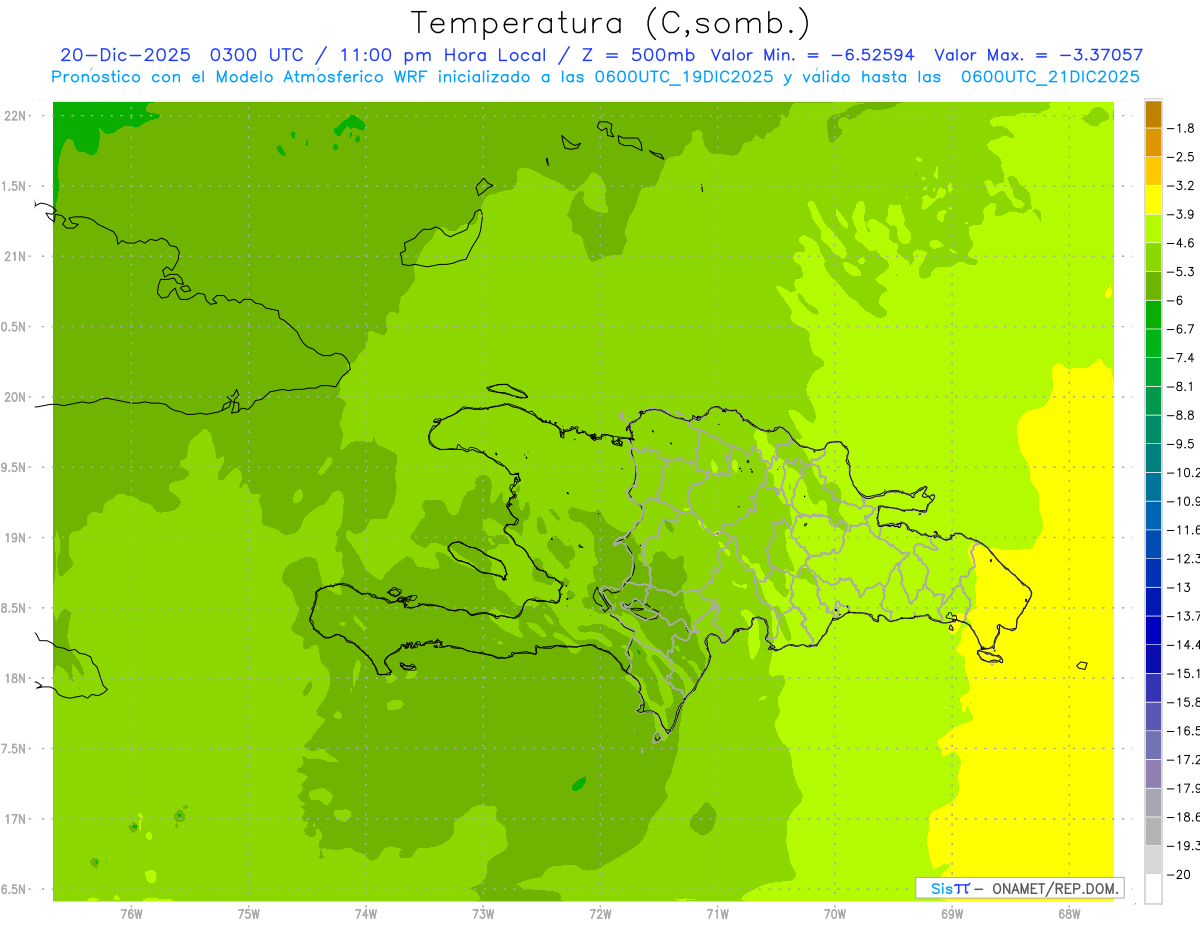Click the '-20' colorbar value
The image size is (1200, 927).
1177,874
